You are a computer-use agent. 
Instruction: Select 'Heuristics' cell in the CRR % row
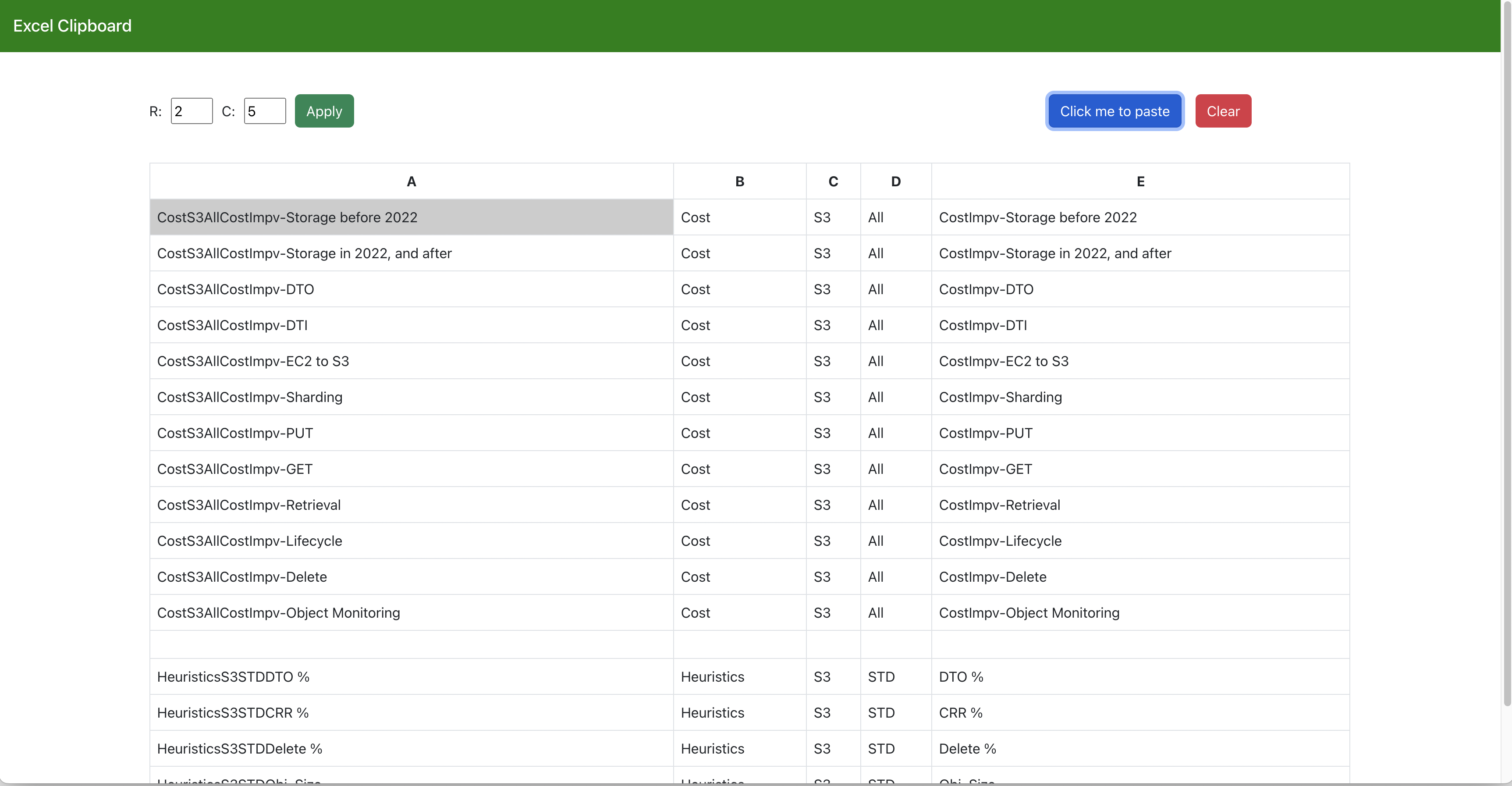click(x=740, y=713)
